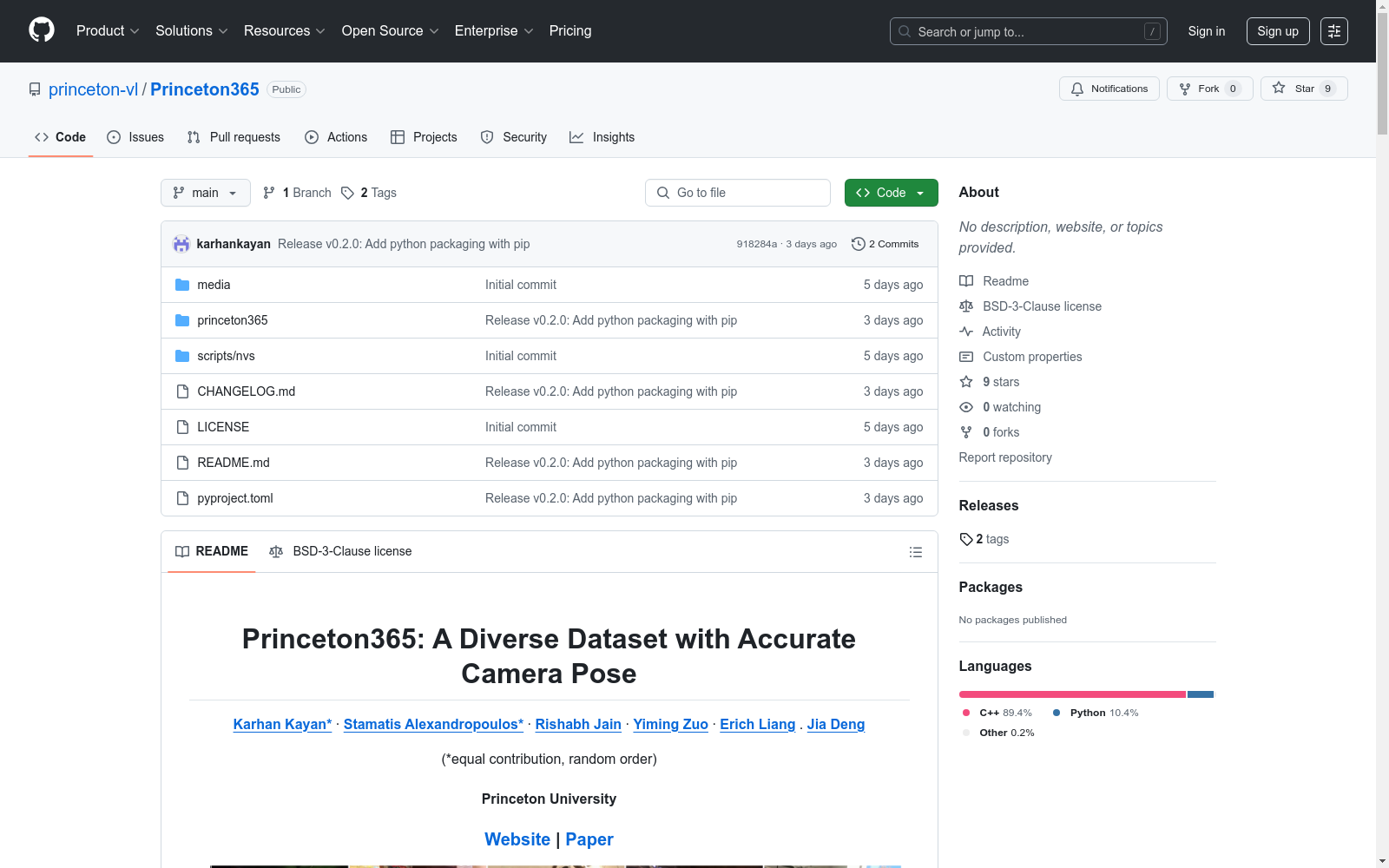Click the Notifications bell button
1389x868 pixels.
[x=1109, y=89]
